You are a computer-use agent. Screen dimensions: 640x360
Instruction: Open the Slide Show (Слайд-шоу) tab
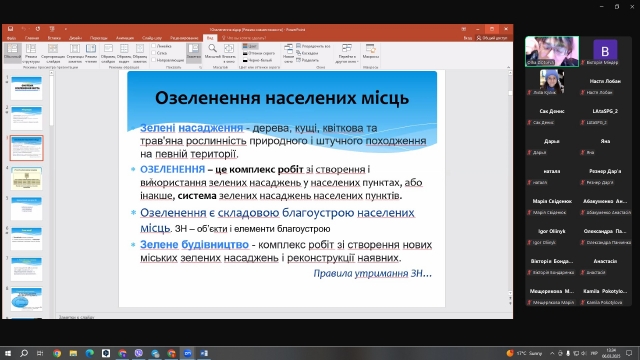tap(152, 38)
